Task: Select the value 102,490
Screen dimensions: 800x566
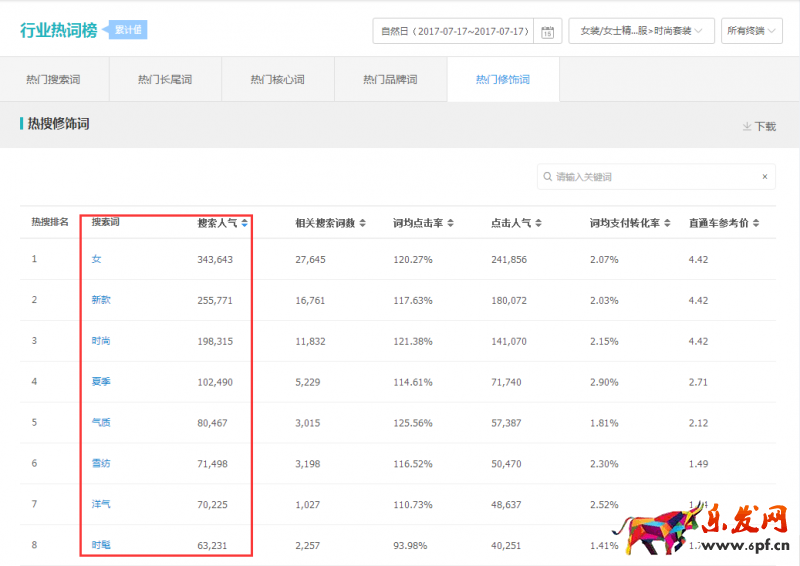Action: [215, 382]
